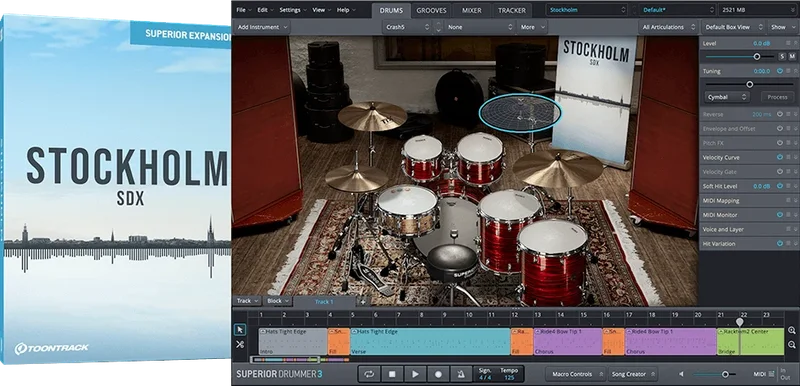This screenshot has width=800, height=386.
Task: Select the hi-hat cymbals on the kit
Action: [x=356, y=178]
